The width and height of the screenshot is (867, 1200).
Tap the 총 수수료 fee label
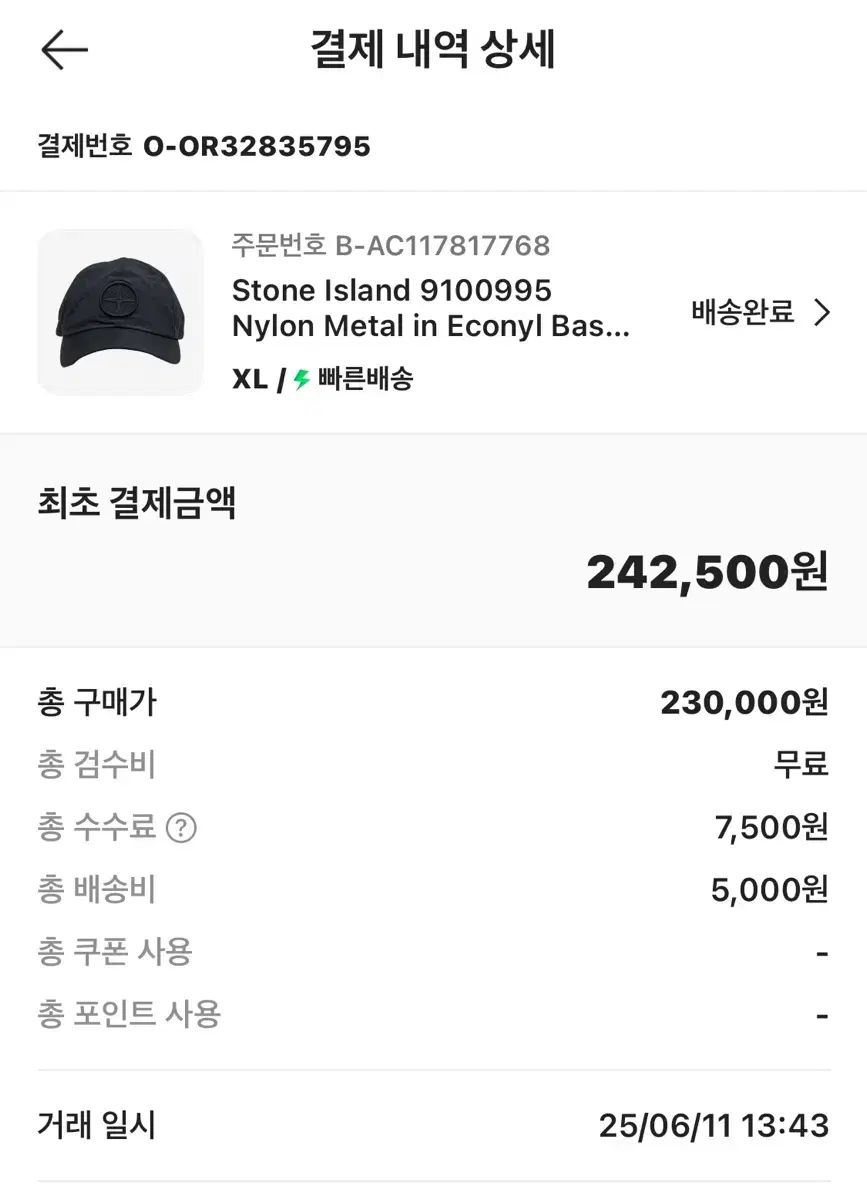pyautogui.click(x=97, y=827)
